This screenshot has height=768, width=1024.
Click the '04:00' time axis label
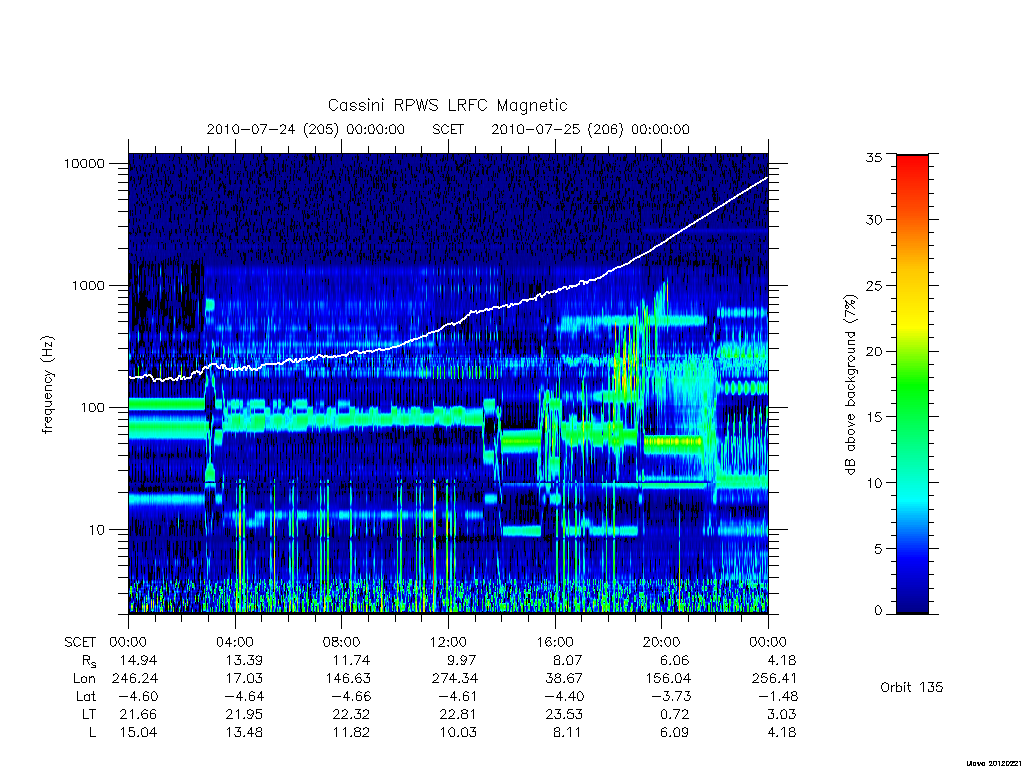point(235,642)
